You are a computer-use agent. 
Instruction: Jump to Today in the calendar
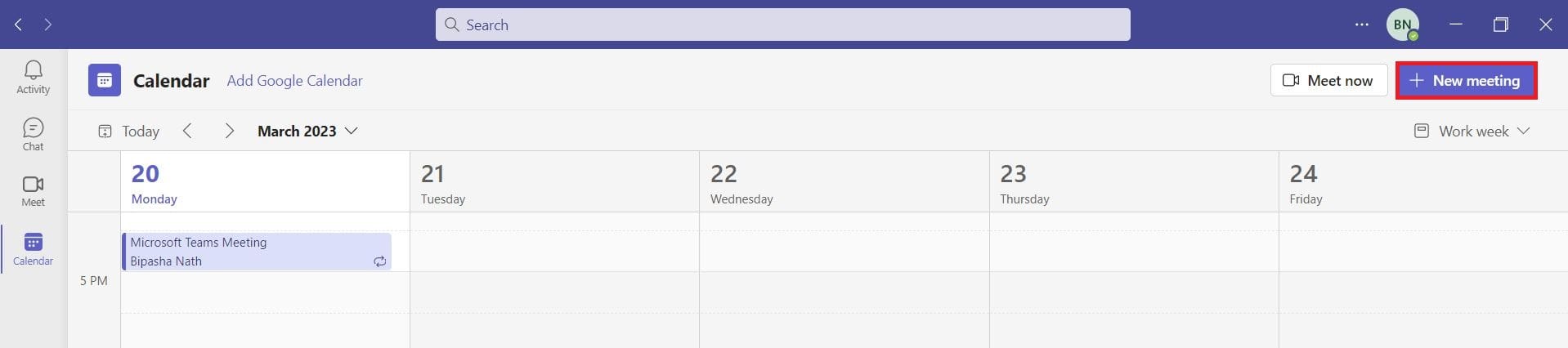(x=129, y=131)
